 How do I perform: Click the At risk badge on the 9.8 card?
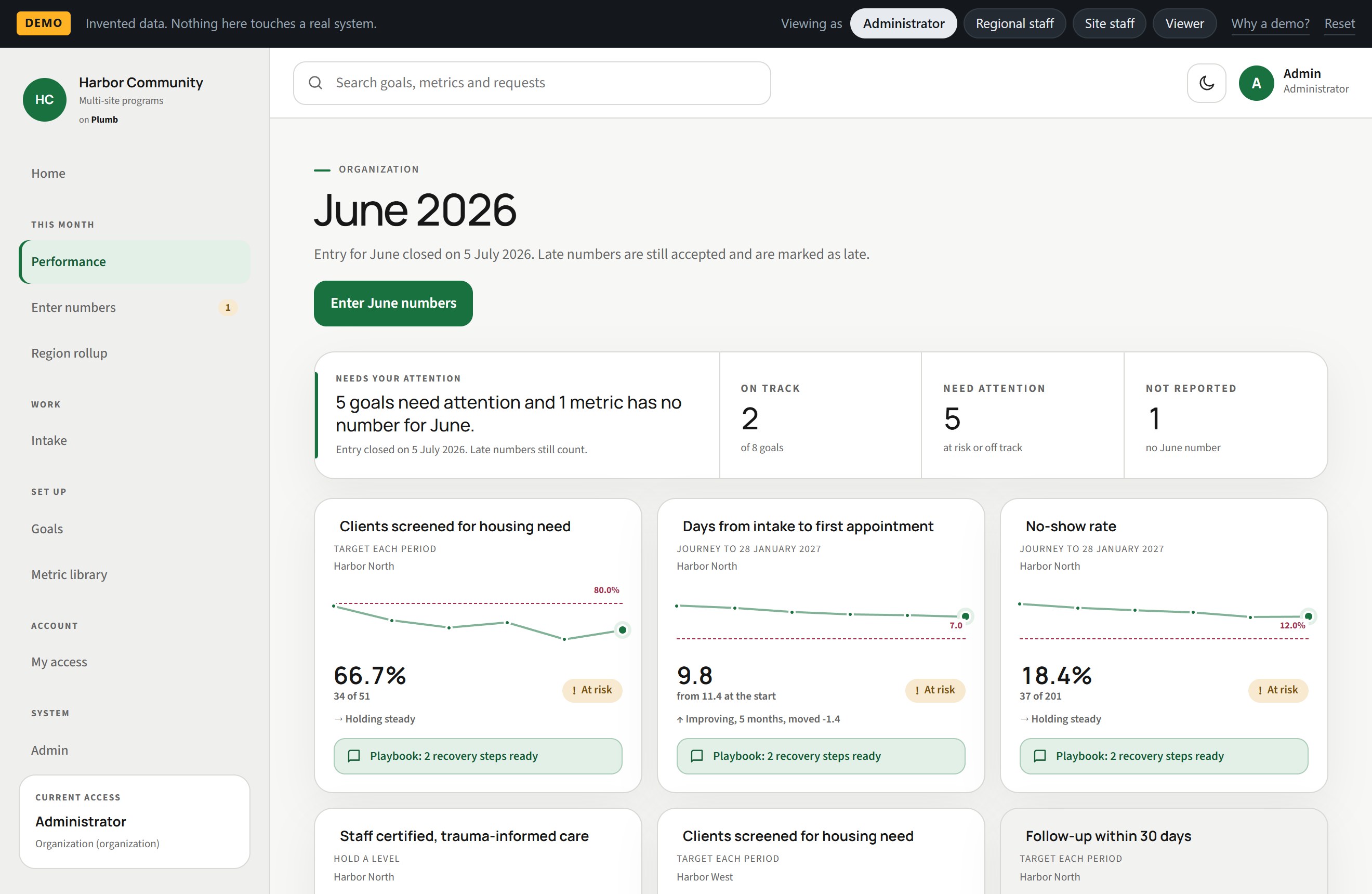[935, 690]
